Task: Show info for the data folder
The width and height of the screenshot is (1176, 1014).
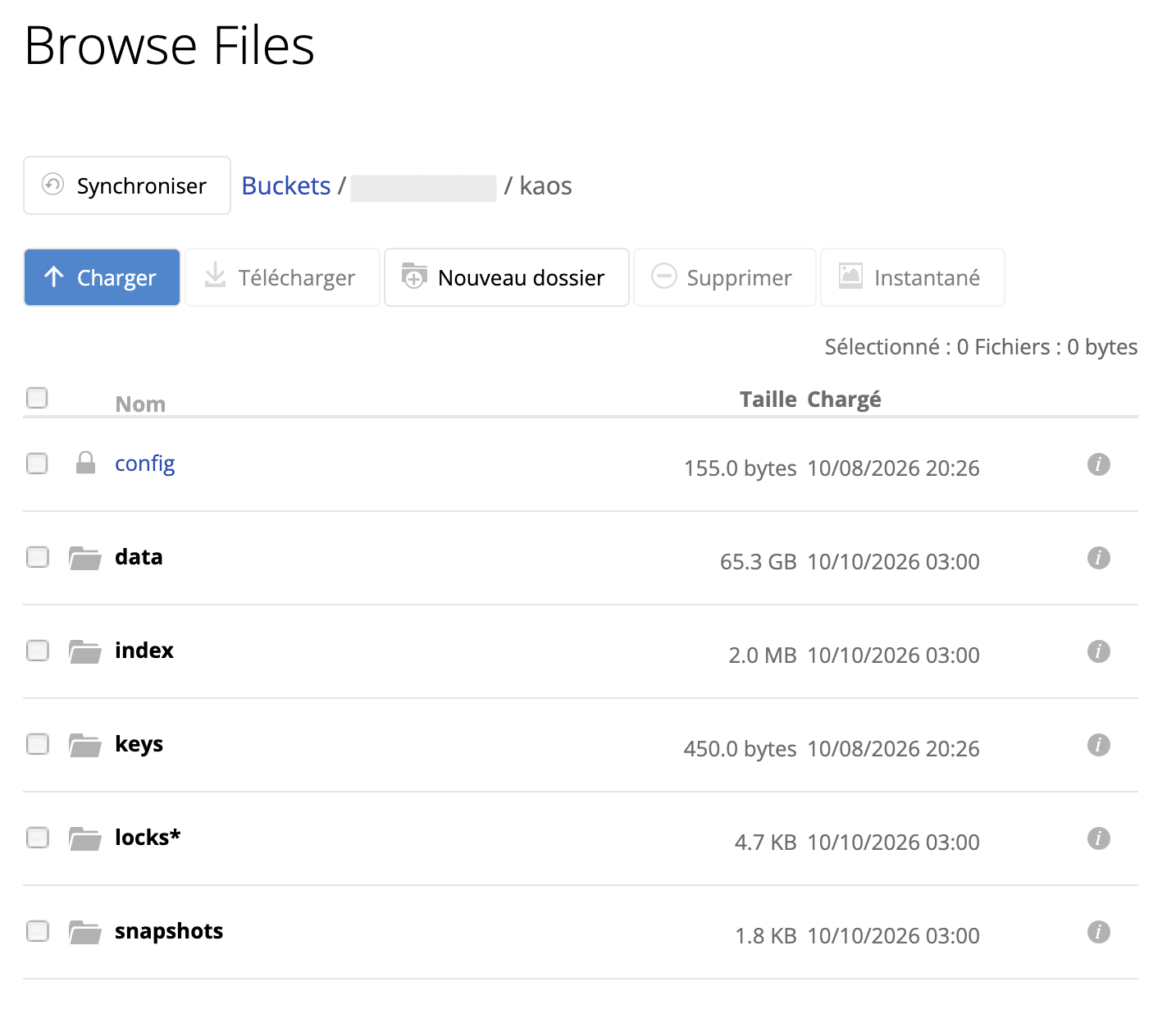Action: click(x=1099, y=558)
